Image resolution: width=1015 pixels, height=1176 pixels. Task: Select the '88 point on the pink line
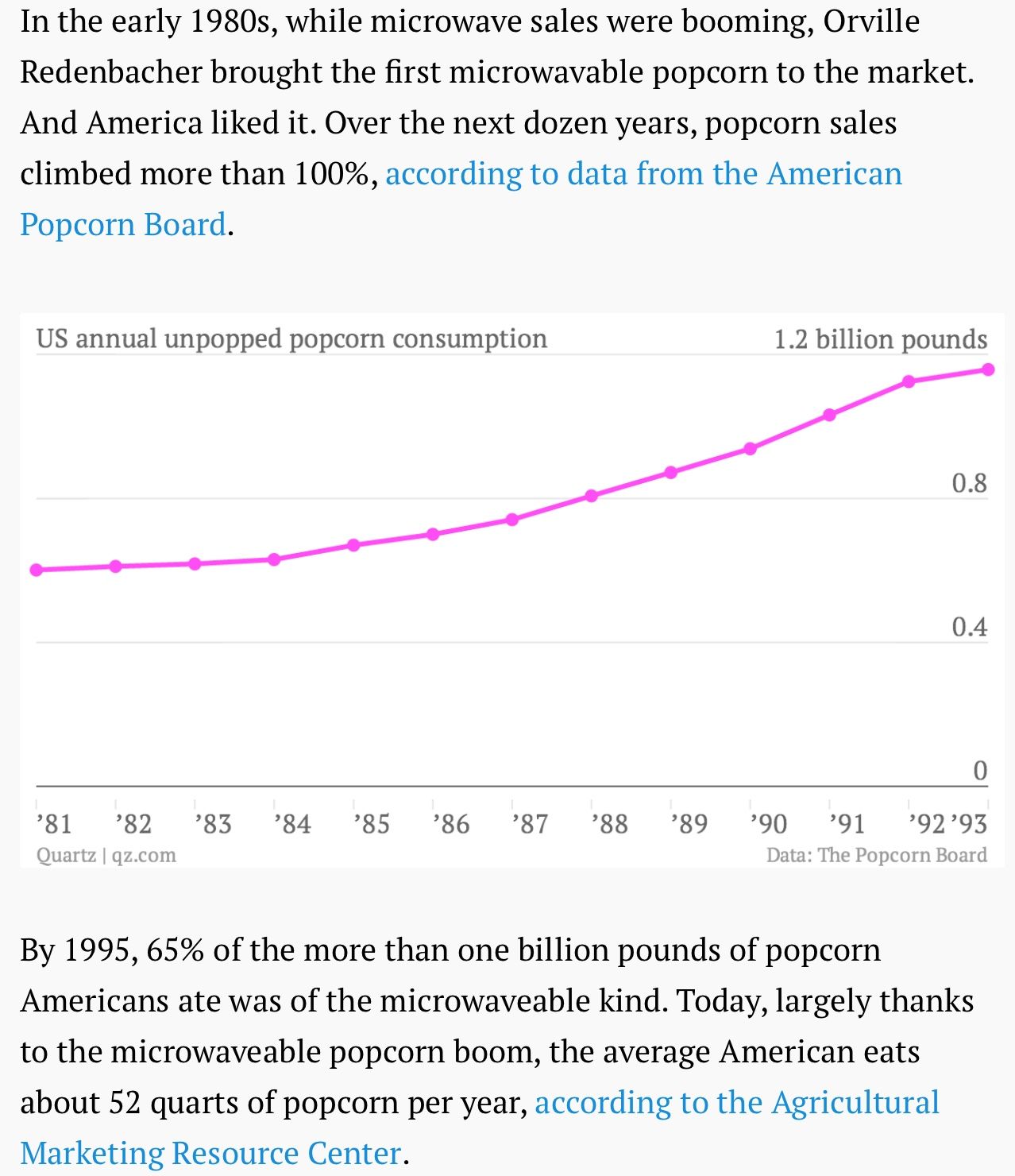[592, 496]
